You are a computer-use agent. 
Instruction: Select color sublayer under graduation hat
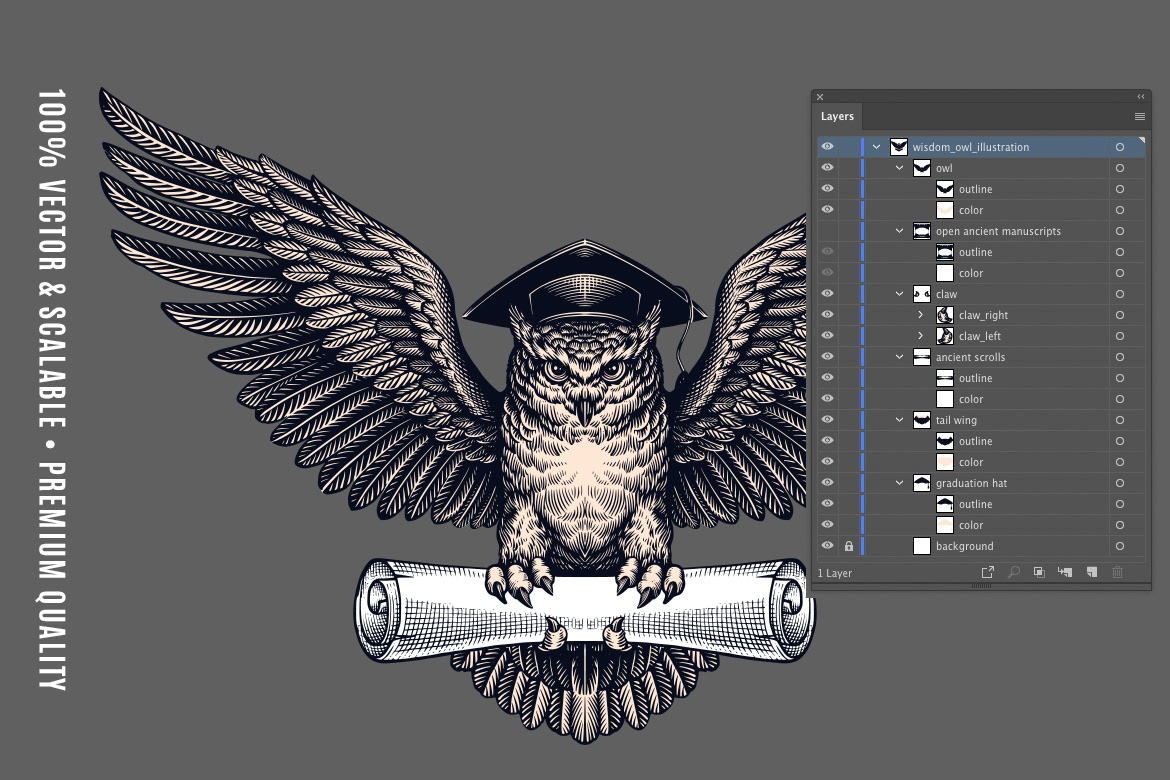point(981,525)
